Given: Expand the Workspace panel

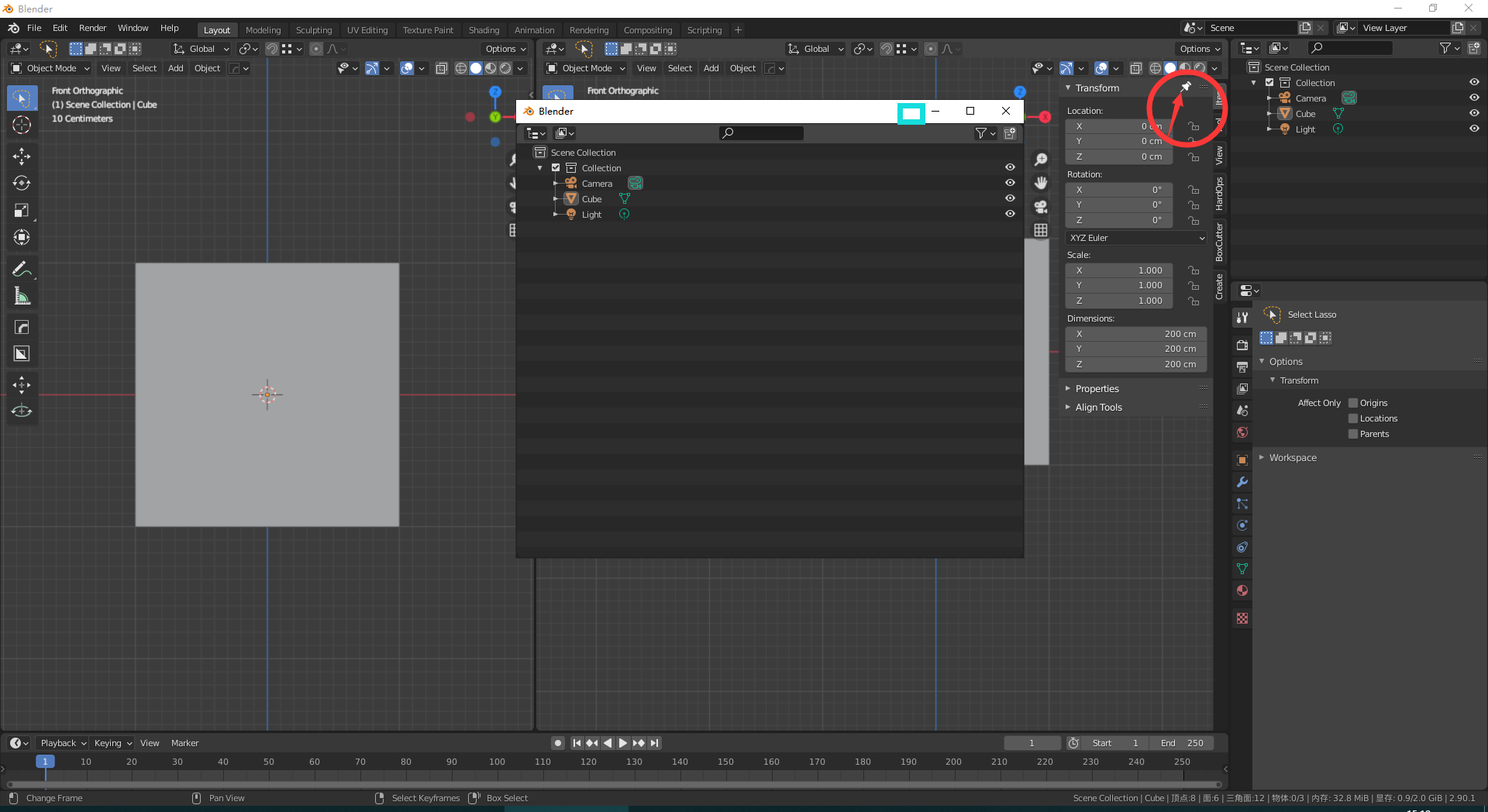Looking at the screenshot, I should pos(1293,458).
